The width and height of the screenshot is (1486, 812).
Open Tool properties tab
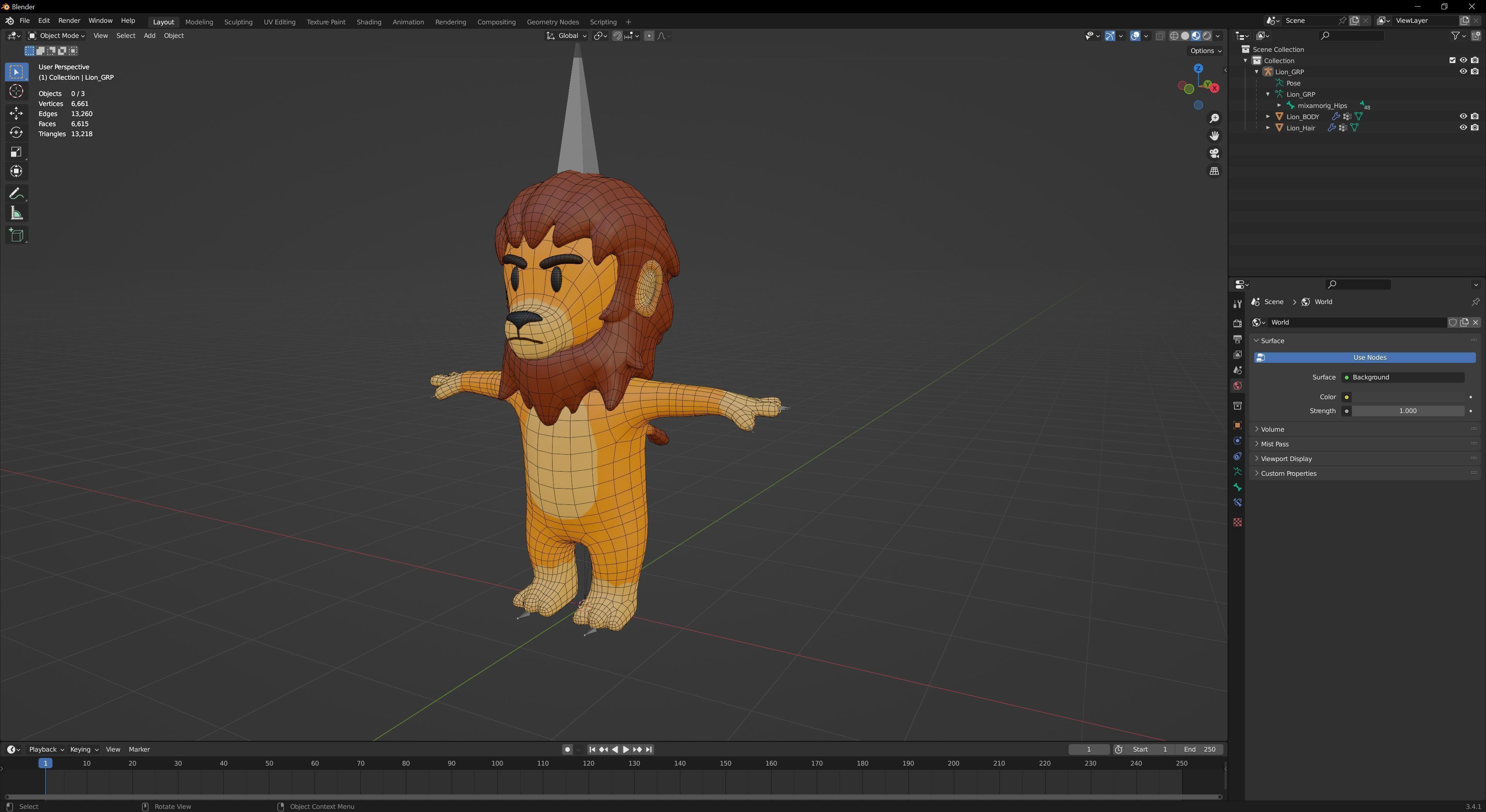tap(1237, 304)
